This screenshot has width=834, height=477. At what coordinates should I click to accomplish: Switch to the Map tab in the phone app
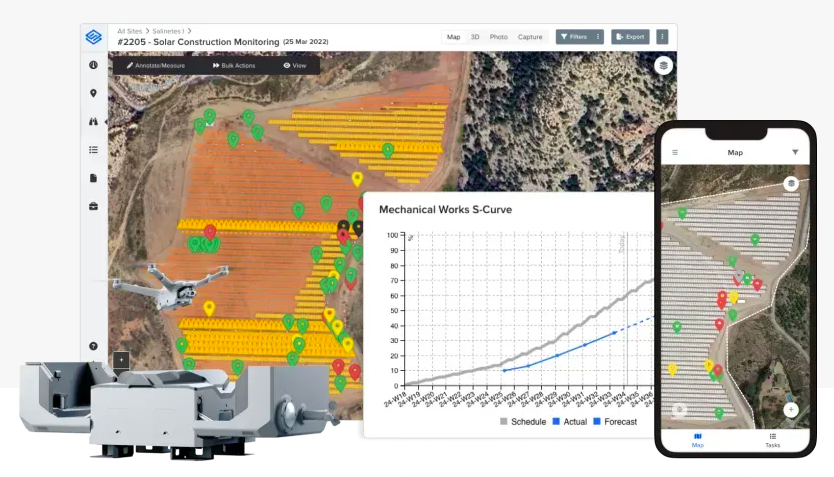coord(698,440)
